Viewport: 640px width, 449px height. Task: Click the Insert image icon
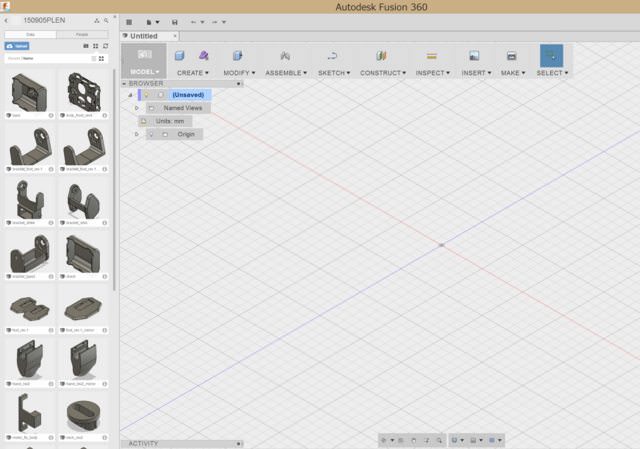click(x=474, y=56)
